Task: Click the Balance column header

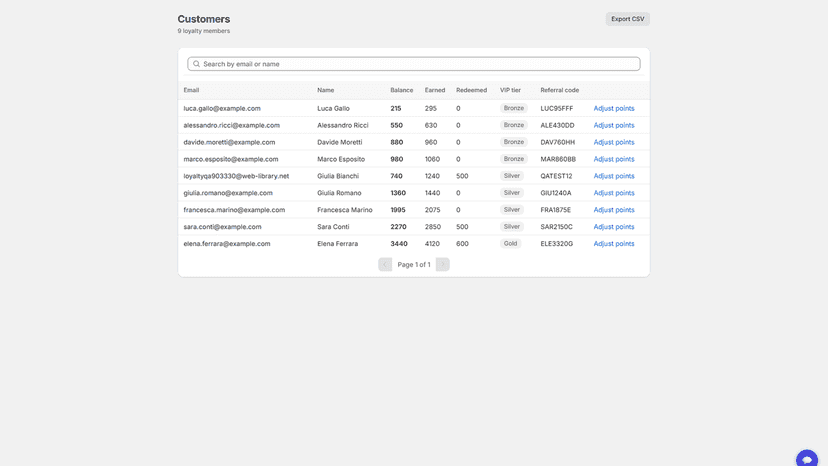Action: (401, 90)
